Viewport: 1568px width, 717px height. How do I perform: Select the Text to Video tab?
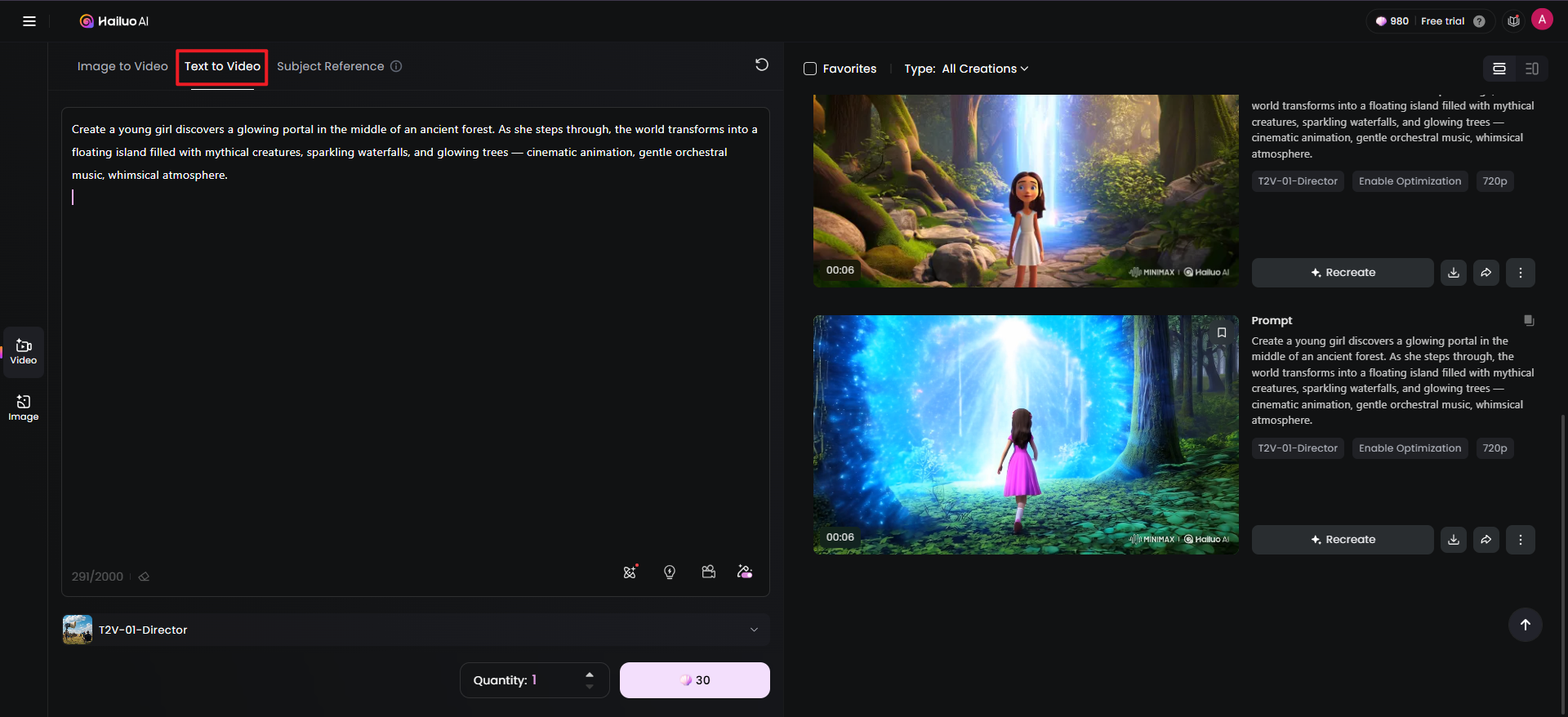(x=222, y=66)
